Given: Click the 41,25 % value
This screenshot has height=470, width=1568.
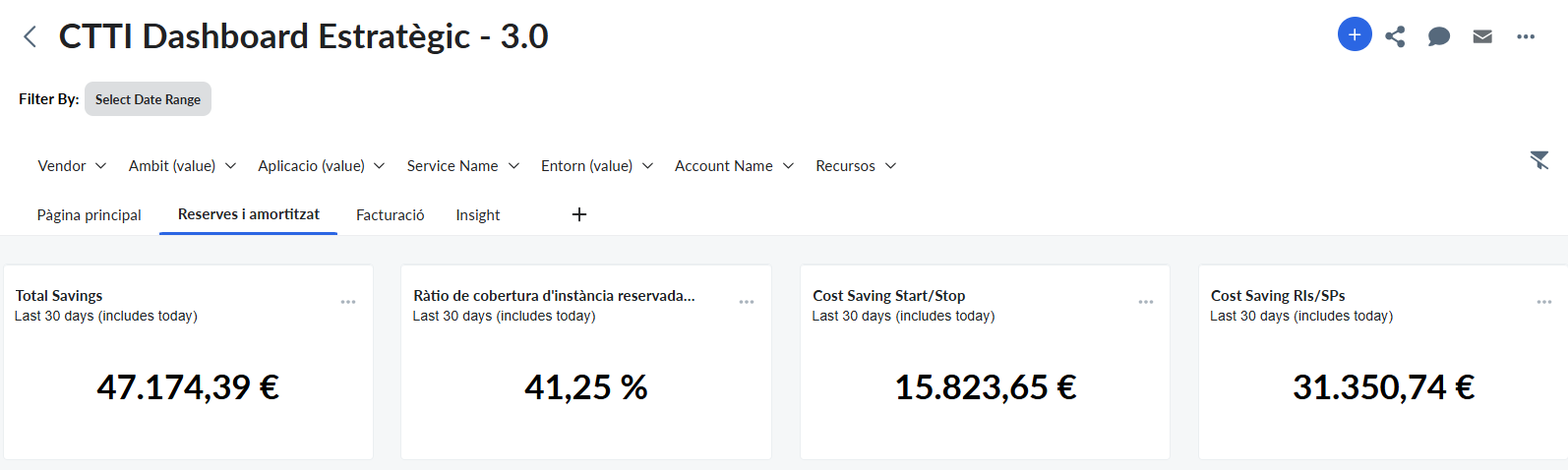Looking at the screenshot, I should [x=586, y=387].
